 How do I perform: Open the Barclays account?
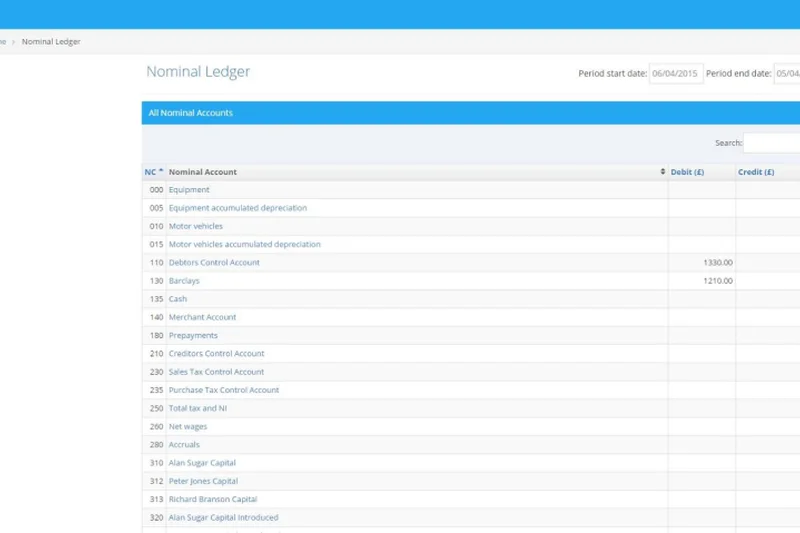pos(184,281)
